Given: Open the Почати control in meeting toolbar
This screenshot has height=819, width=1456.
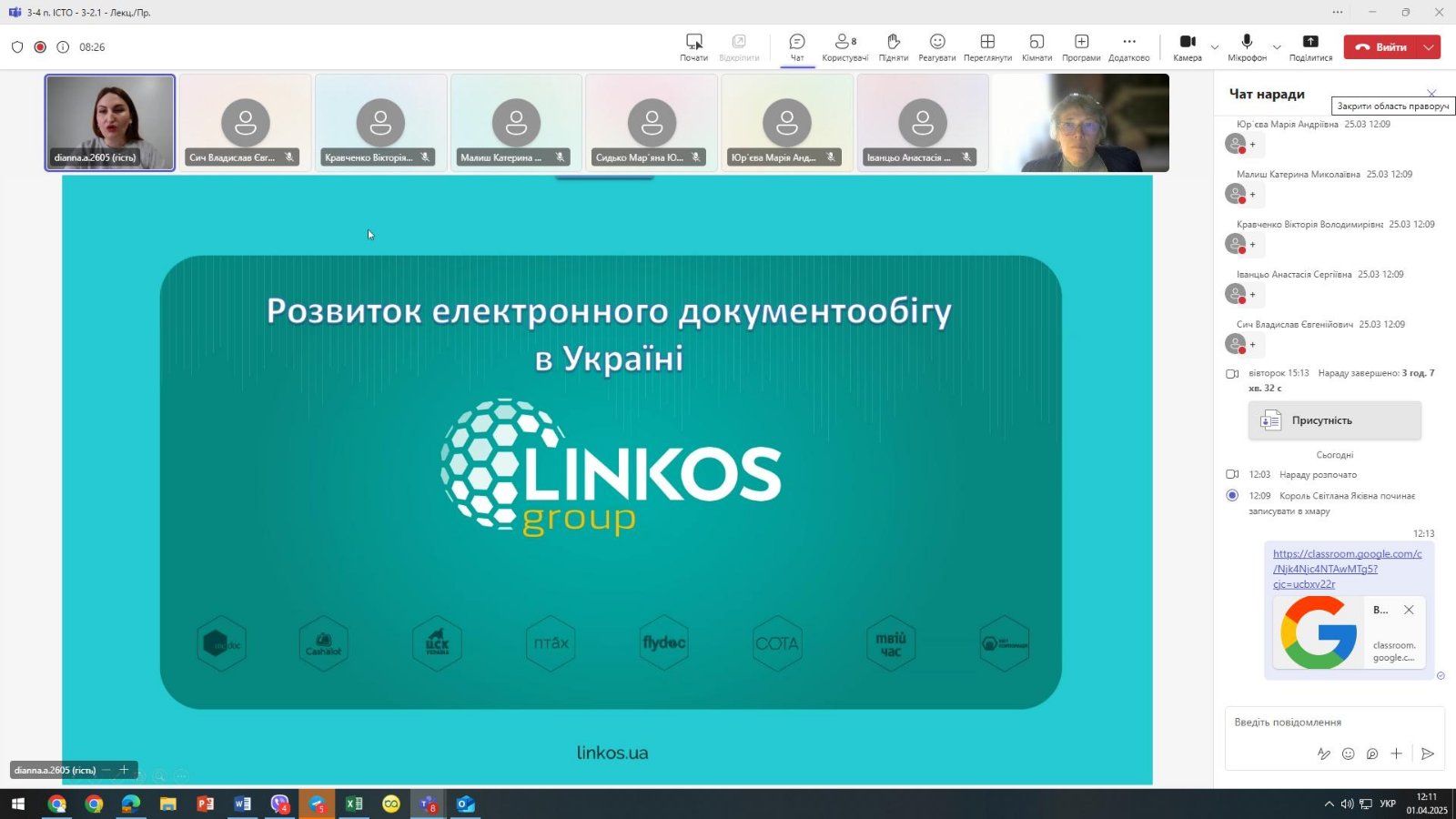Looking at the screenshot, I should pyautogui.click(x=693, y=47).
